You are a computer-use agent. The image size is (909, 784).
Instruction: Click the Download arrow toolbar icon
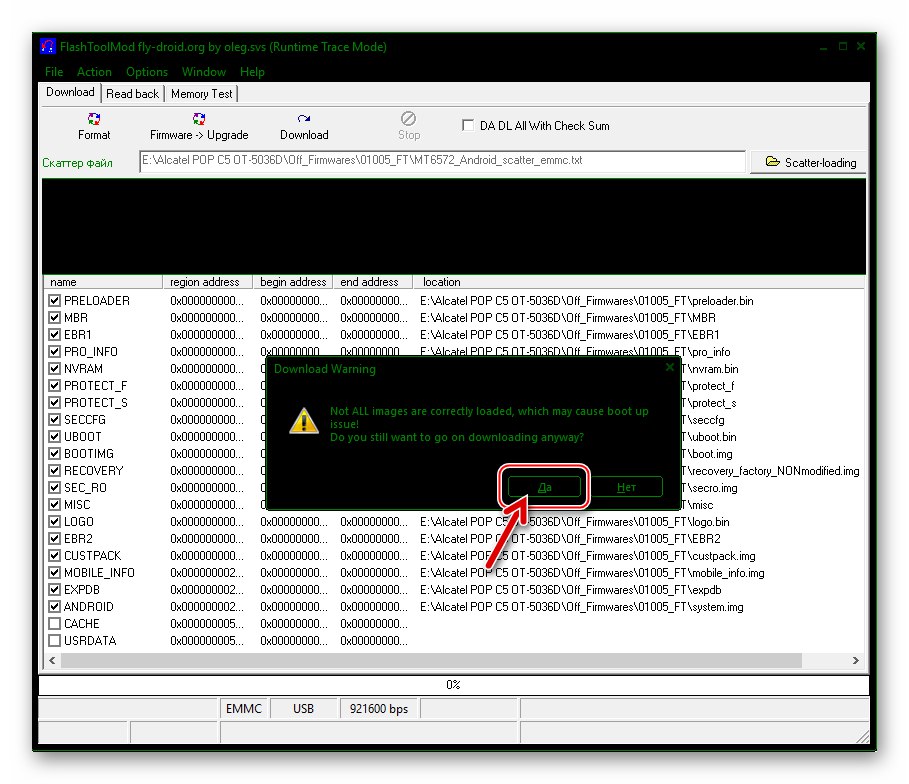tap(304, 119)
